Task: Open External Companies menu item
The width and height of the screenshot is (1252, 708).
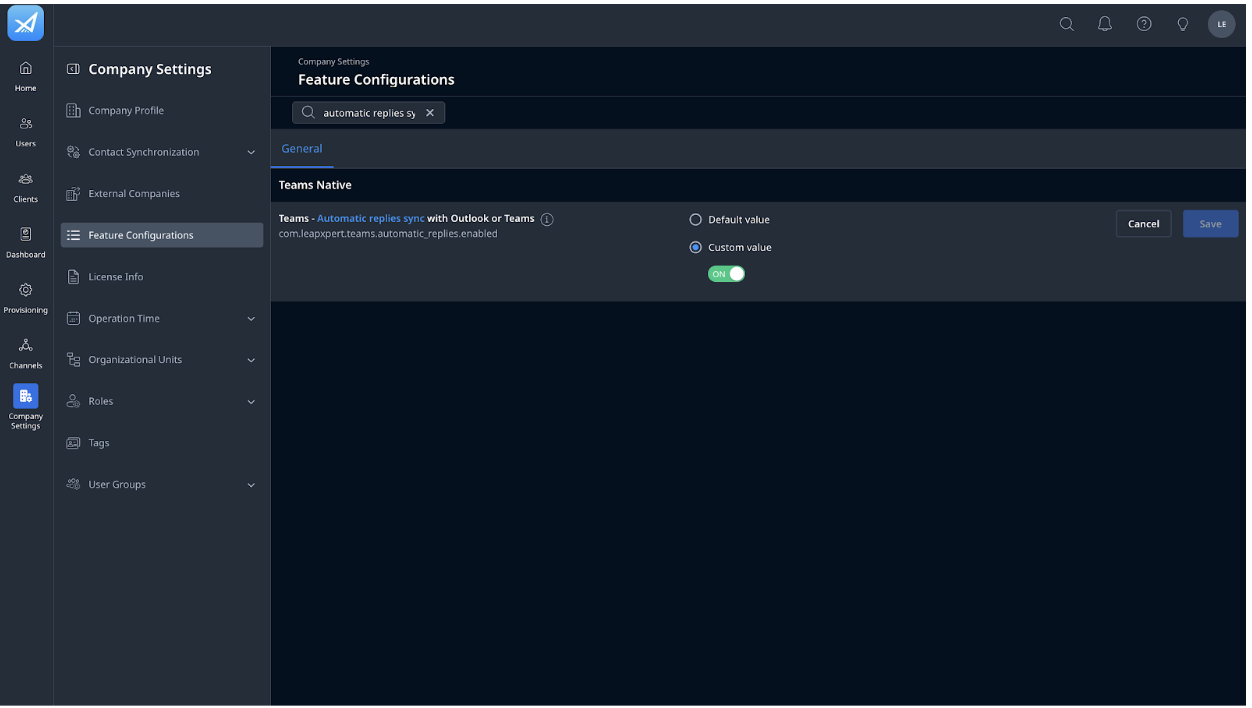Action: 162,194
